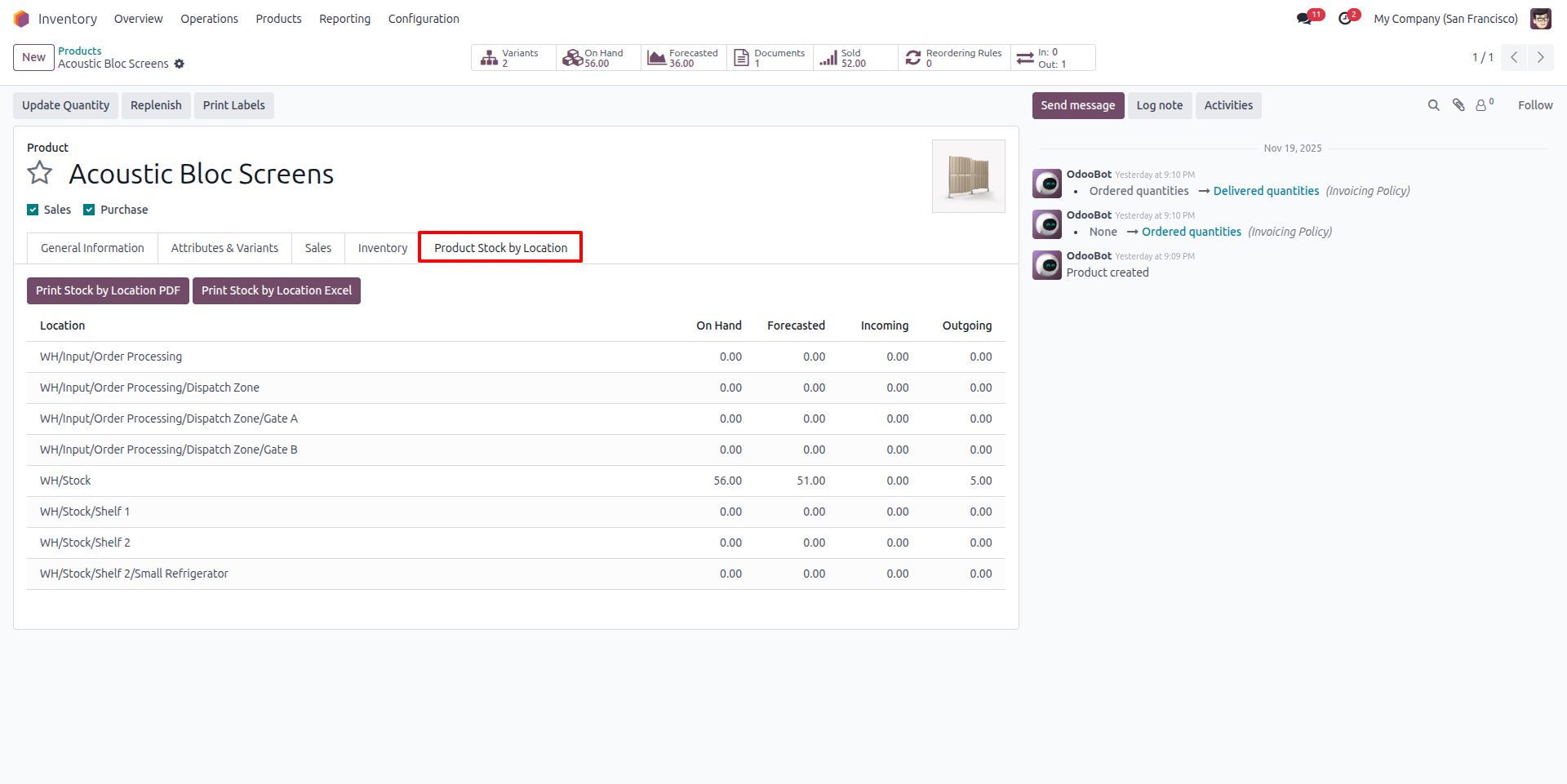This screenshot has width=1567, height=784.
Task: Sort by the On Hand column header
Action: 719,326
